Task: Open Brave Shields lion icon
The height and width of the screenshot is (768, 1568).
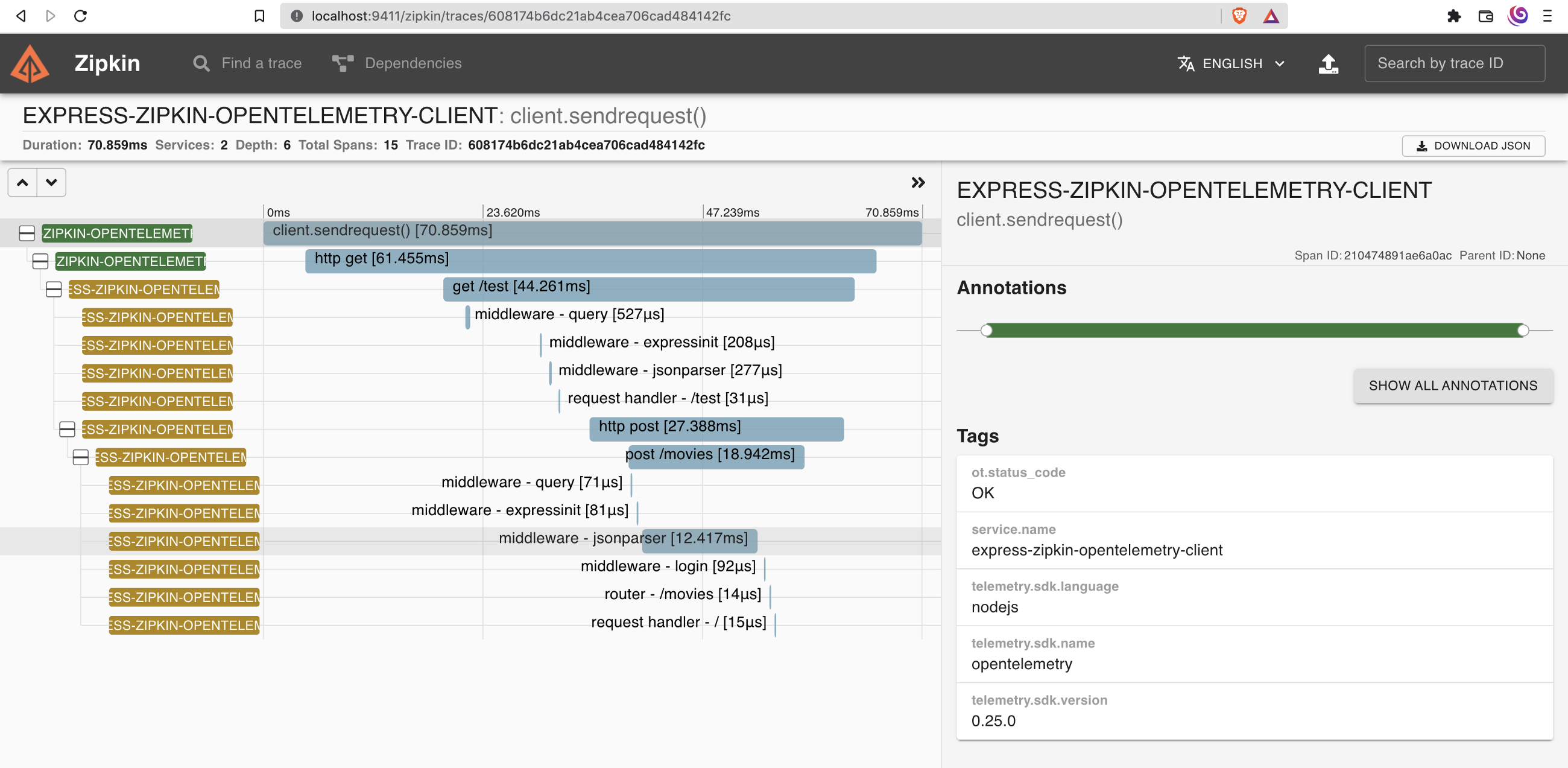Action: pos(1239,16)
